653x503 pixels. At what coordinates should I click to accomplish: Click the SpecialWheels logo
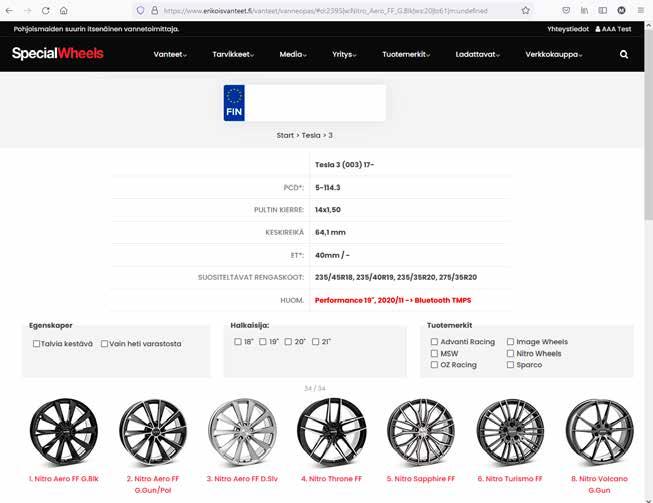pyautogui.click(x=57, y=53)
